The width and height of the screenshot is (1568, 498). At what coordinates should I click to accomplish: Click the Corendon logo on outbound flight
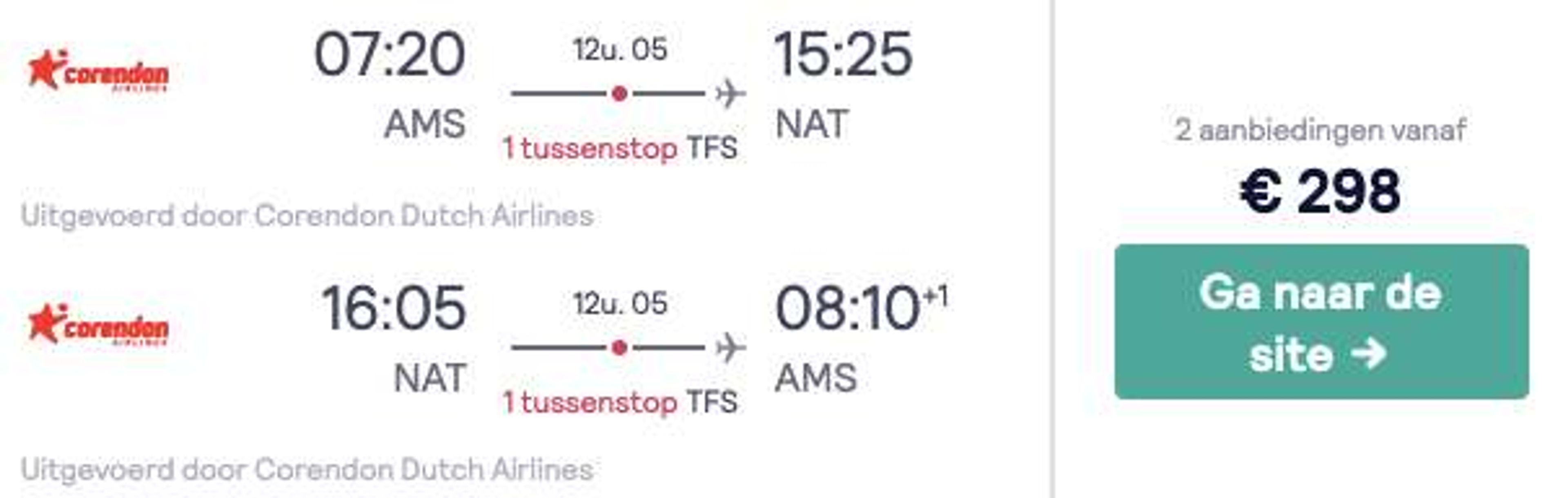[98, 71]
